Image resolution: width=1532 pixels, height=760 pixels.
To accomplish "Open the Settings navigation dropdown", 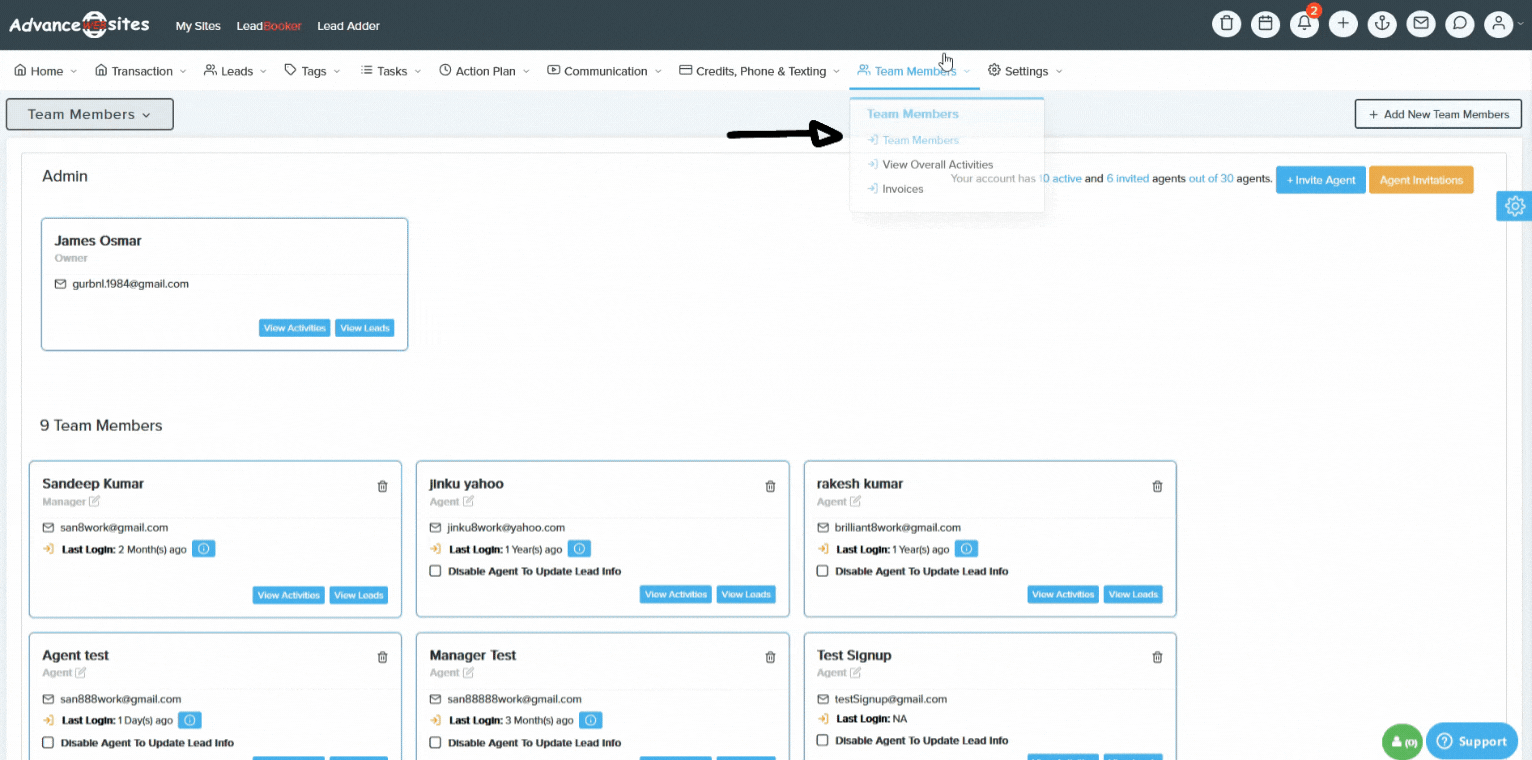I will [1025, 71].
